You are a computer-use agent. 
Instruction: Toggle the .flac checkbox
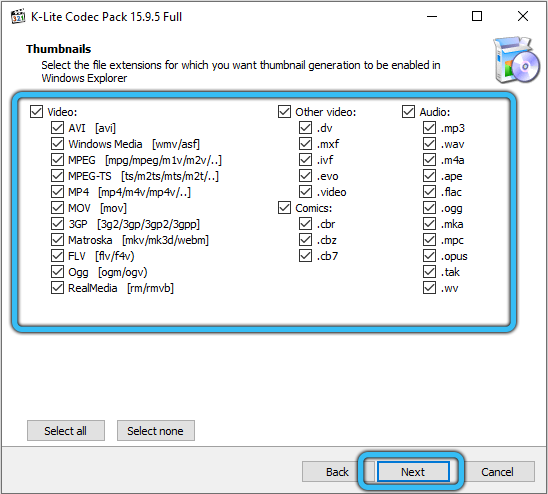429,192
